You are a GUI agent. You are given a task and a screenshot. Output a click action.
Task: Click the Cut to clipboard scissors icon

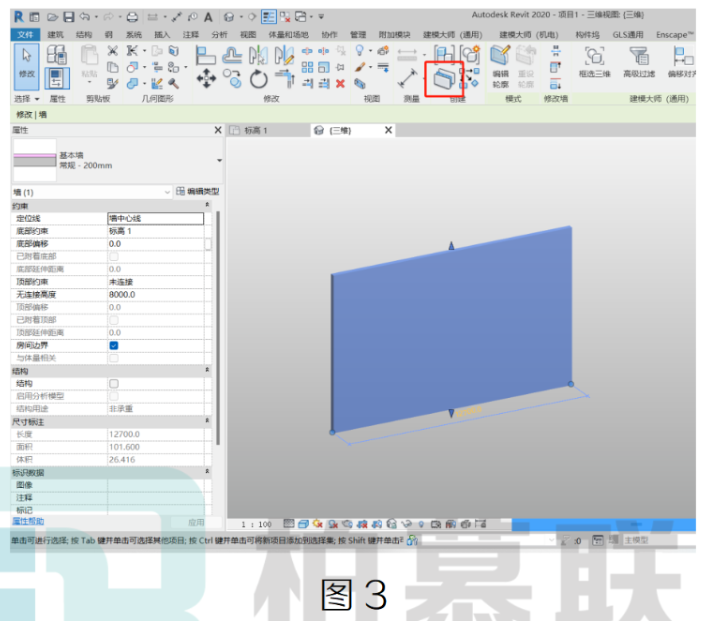112,51
